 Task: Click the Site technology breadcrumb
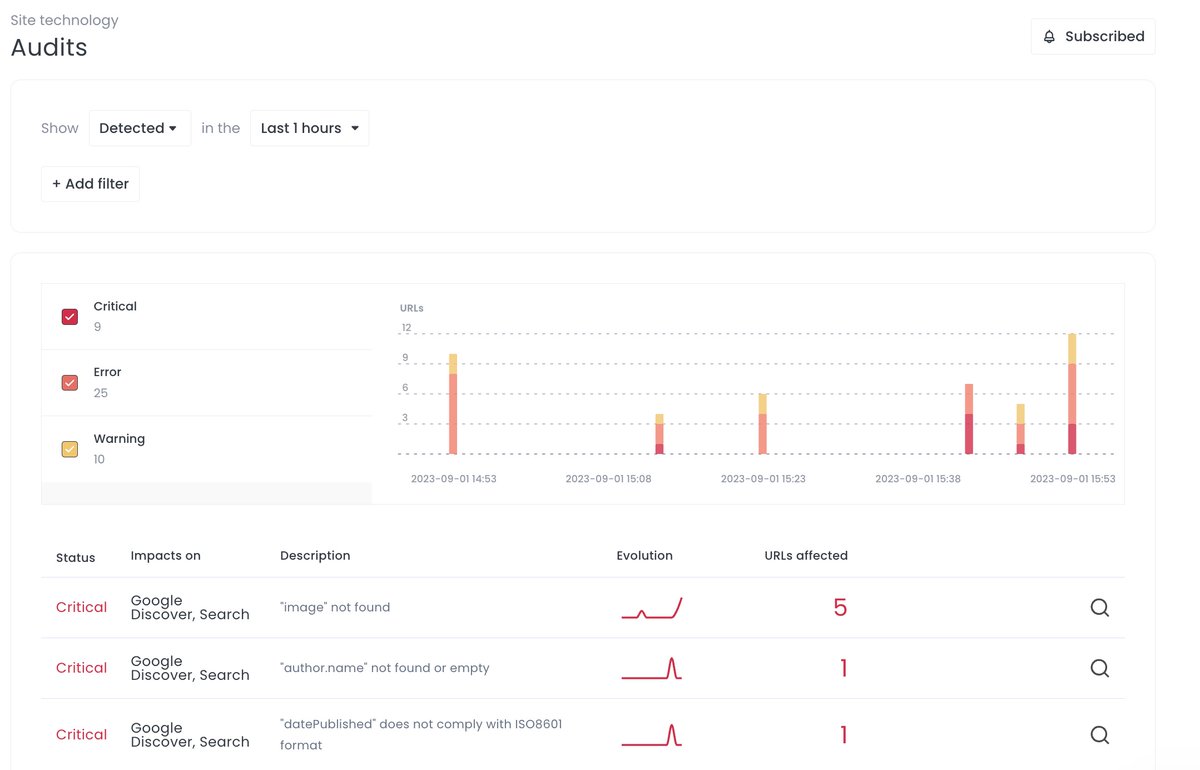(x=64, y=20)
